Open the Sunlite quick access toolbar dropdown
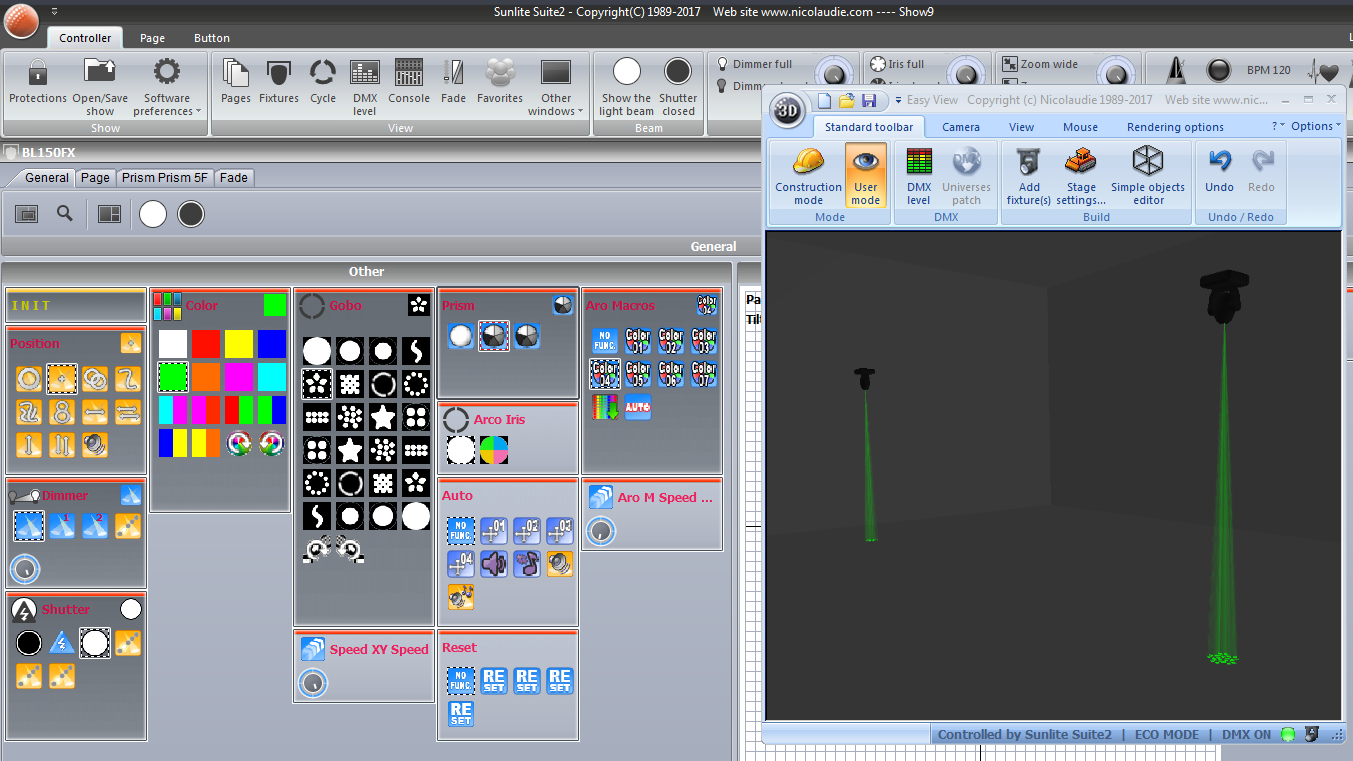This screenshot has width=1353, height=761. (54, 11)
